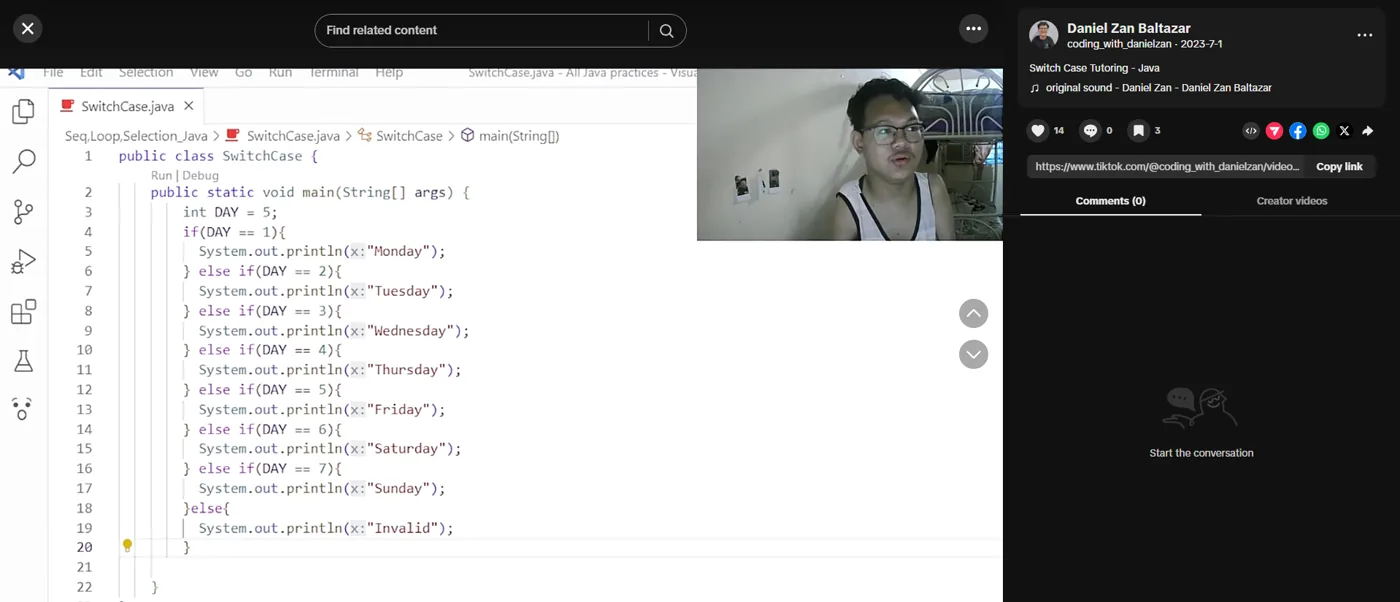Click the "Friday" string on line 13
The image size is (1400, 602).
[398, 410]
